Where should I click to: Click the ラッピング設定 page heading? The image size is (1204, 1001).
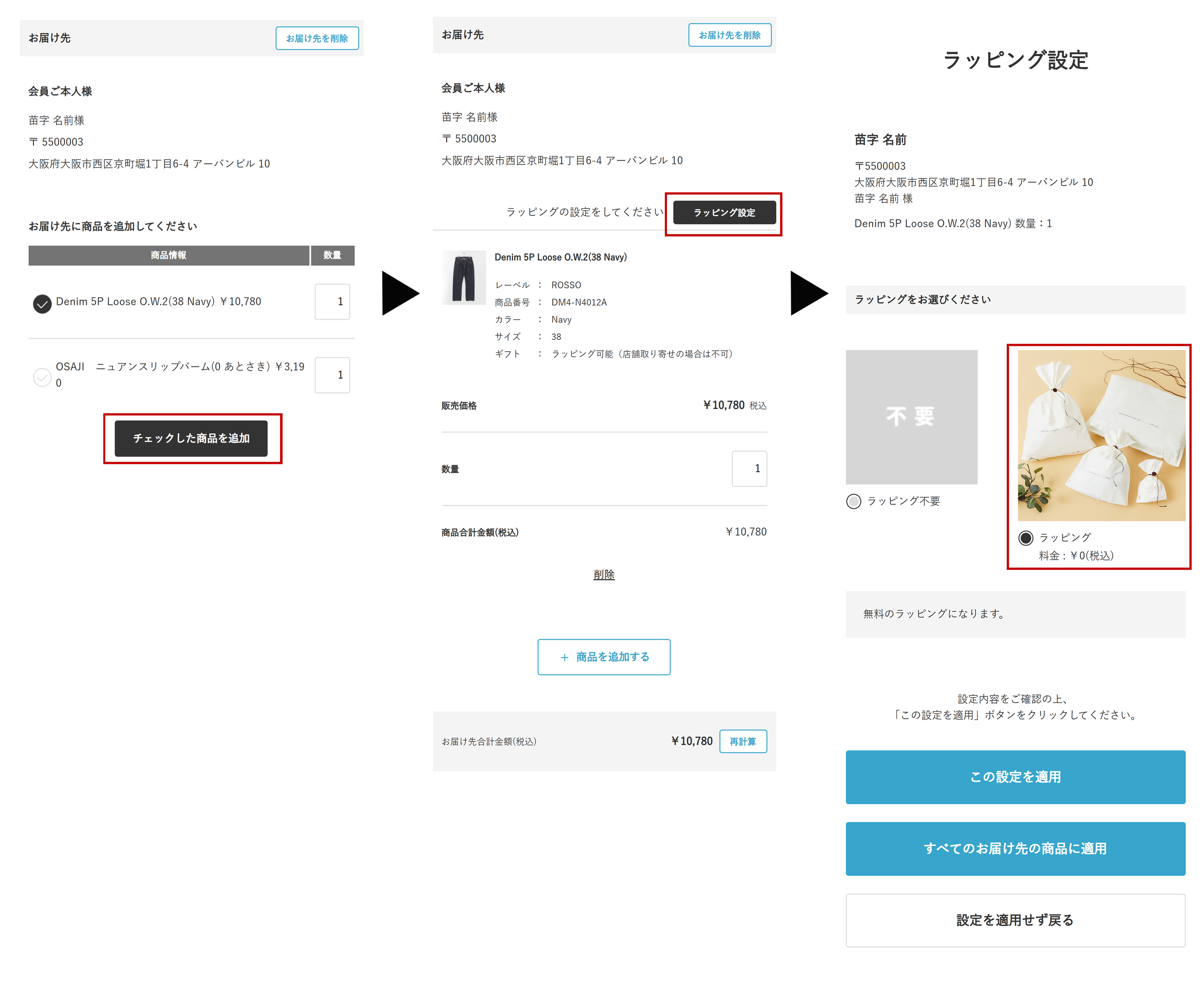(1015, 60)
